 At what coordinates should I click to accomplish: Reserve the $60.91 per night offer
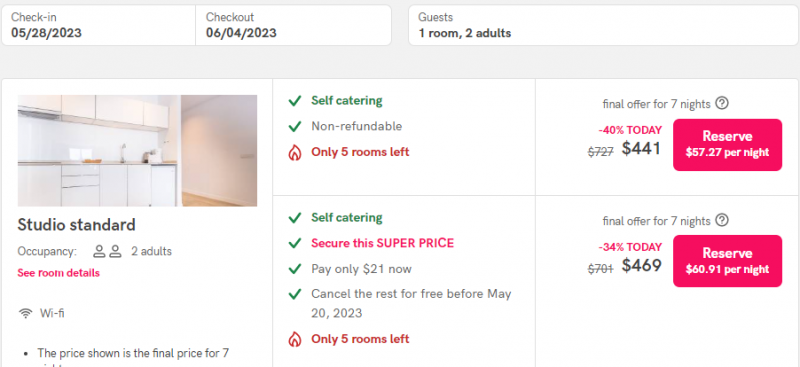click(x=727, y=261)
